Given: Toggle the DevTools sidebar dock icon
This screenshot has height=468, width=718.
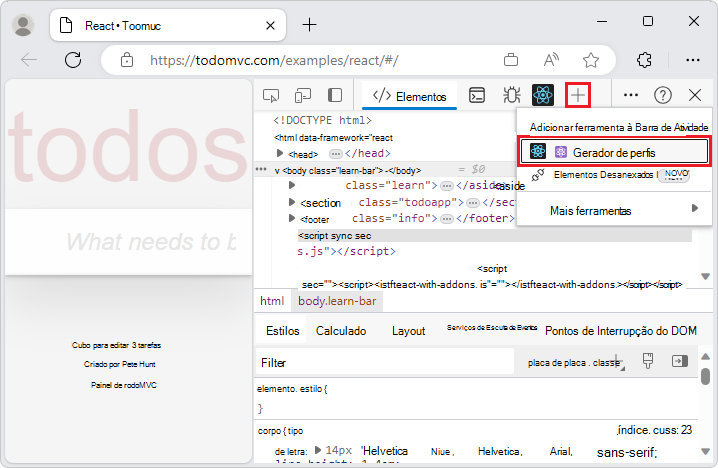Looking at the screenshot, I should (335, 95).
